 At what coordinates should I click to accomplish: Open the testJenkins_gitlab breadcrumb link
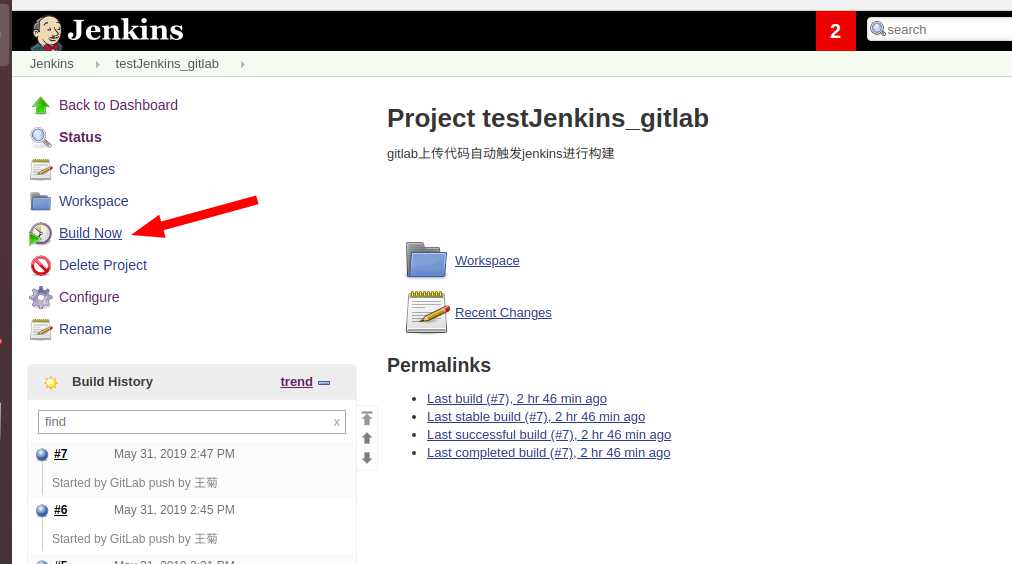[x=167, y=64]
